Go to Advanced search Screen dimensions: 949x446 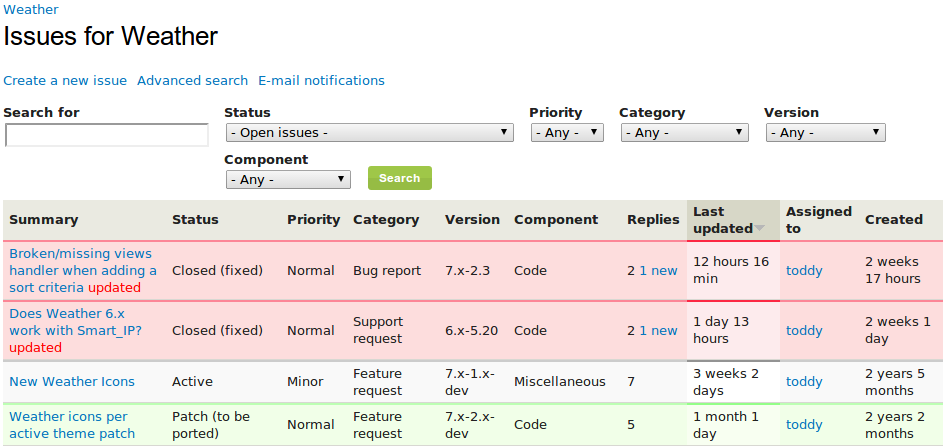coord(192,80)
